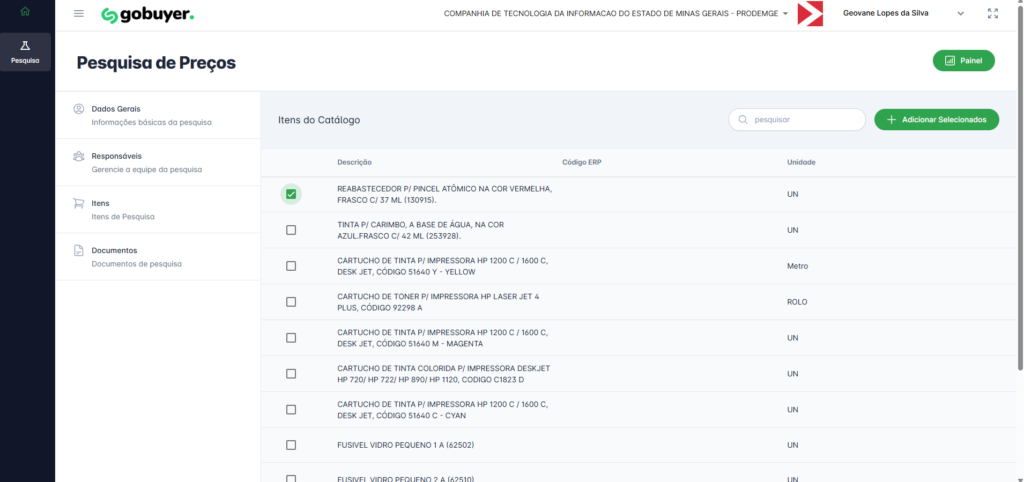1024x482 pixels.
Task: Go to the Responsáveis section
Action: [116, 156]
